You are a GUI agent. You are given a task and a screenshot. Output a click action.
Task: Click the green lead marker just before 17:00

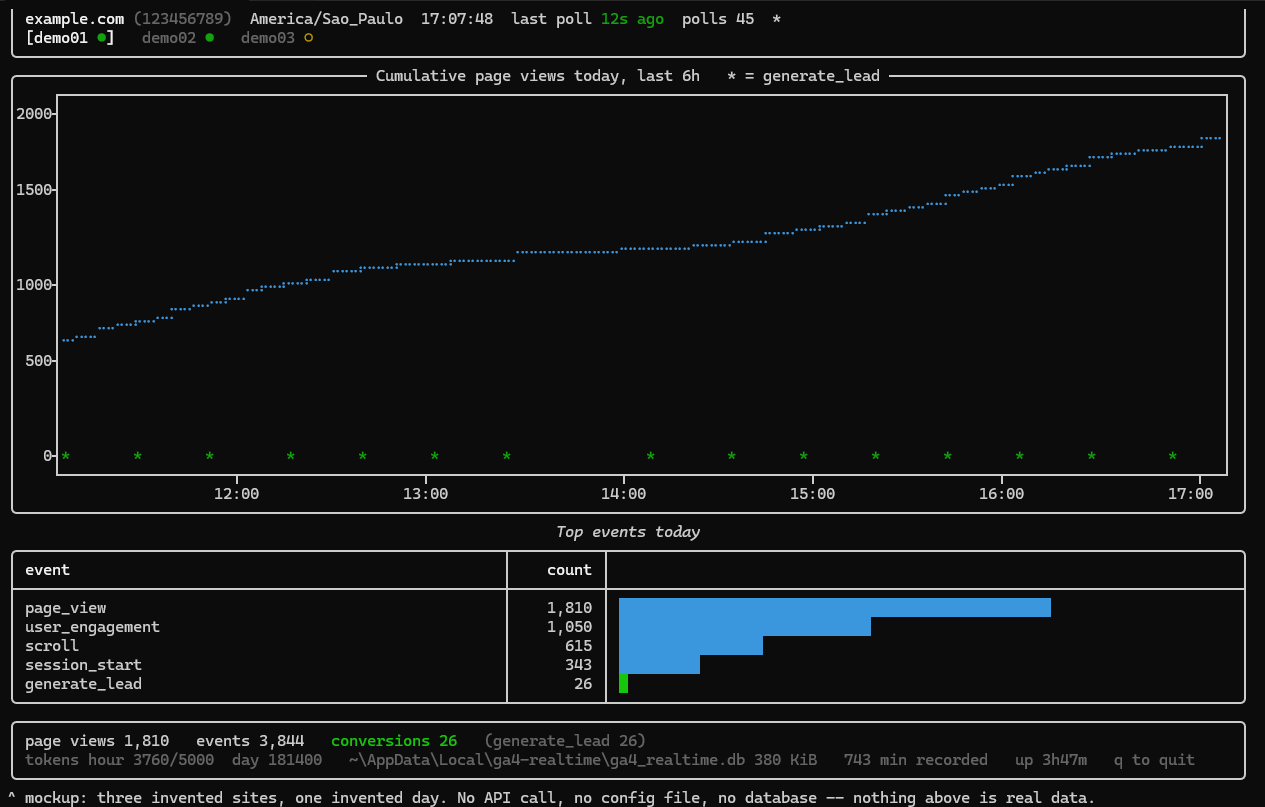1172,456
